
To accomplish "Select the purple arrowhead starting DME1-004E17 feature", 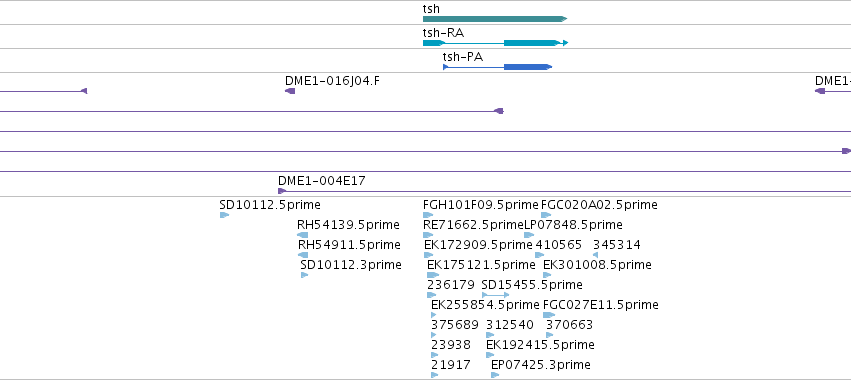I will [282, 191].
